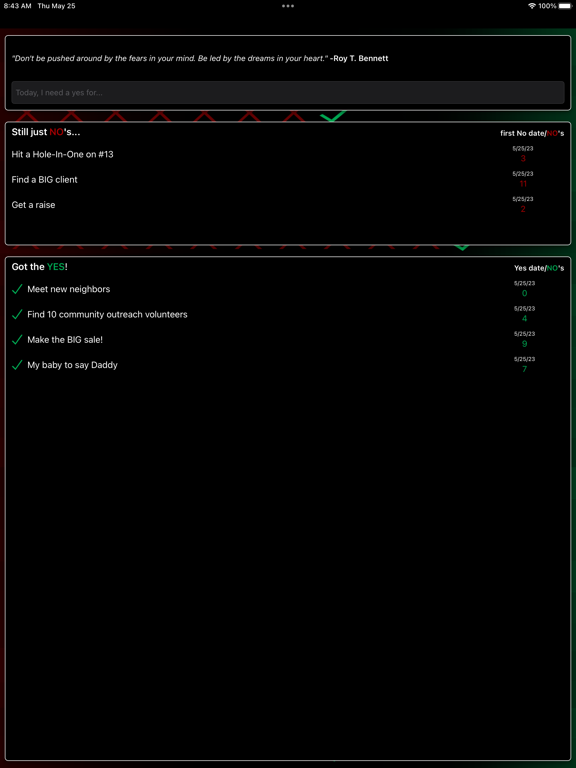Click the checkmark beside Make the BIG sale!
Viewport: 576px width, 768px height.
[x=17, y=340]
